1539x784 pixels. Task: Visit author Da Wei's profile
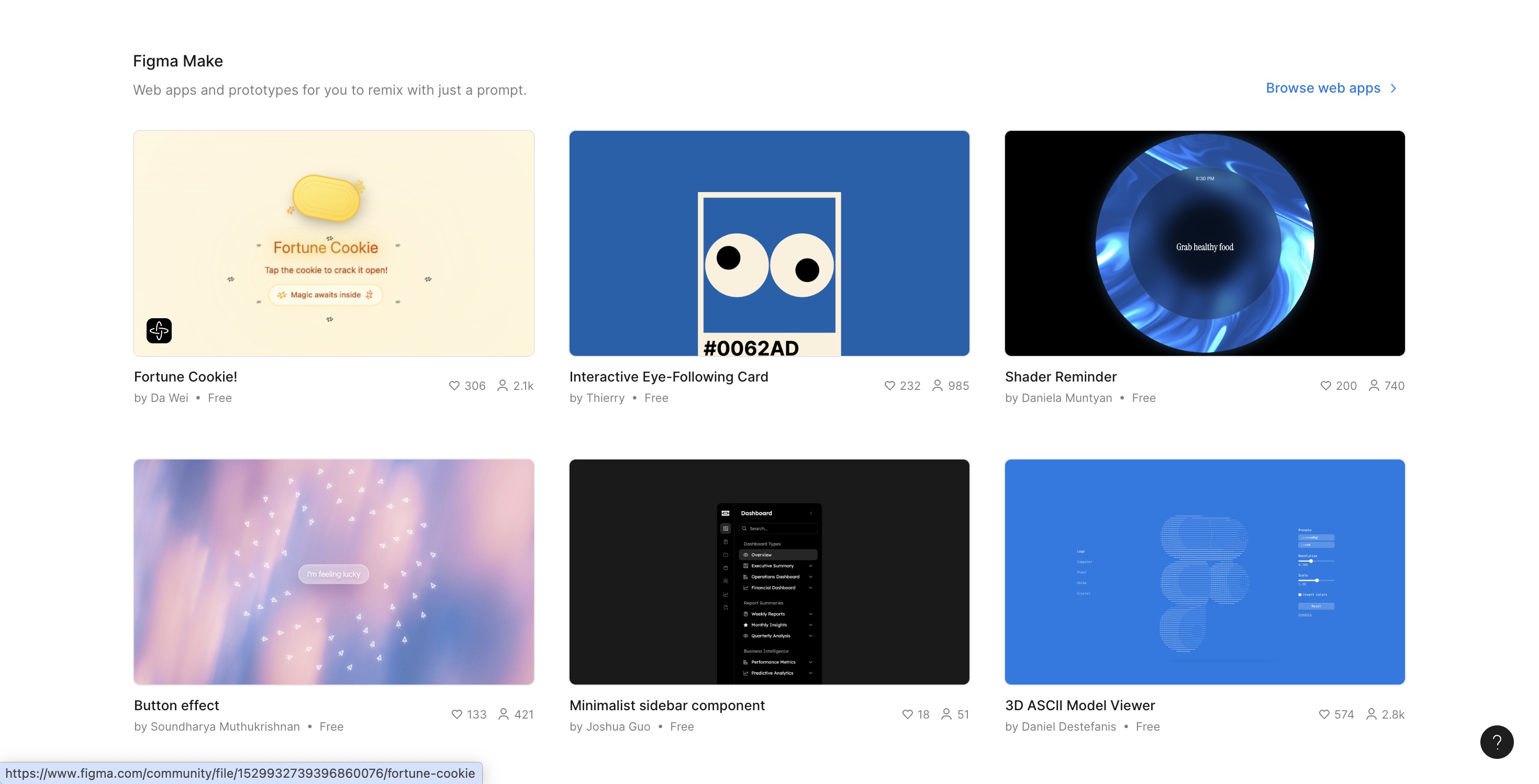(x=169, y=398)
